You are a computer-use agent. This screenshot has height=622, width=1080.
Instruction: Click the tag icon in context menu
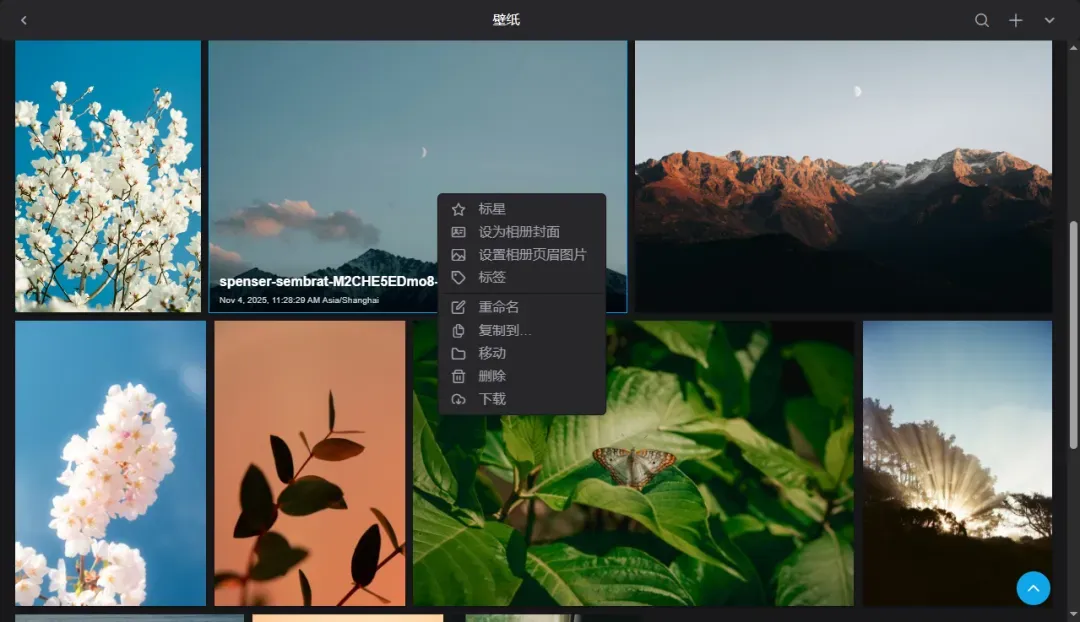(x=459, y=277)
